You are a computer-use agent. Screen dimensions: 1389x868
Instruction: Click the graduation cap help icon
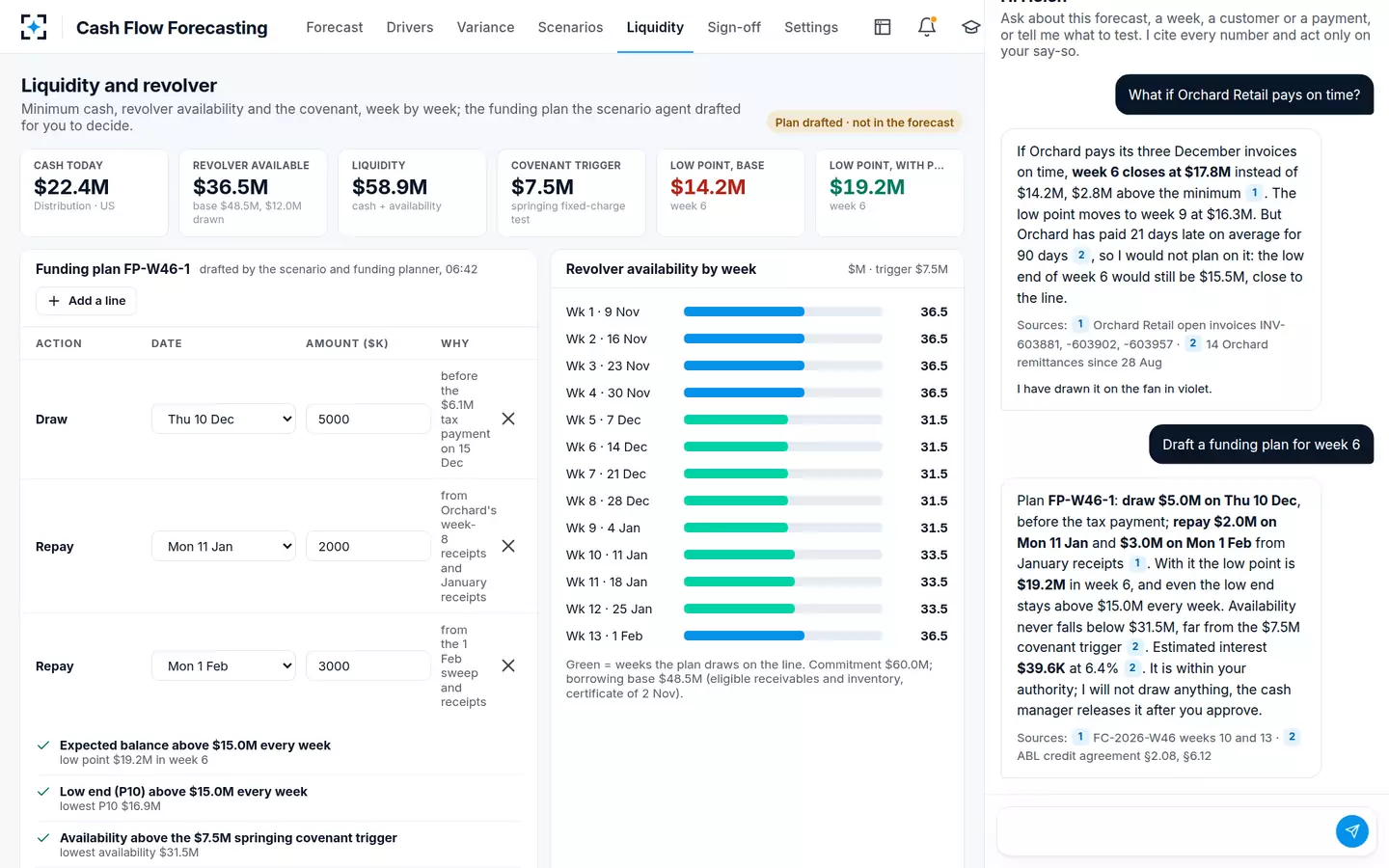pyautogui.click(x=970, y=27)
